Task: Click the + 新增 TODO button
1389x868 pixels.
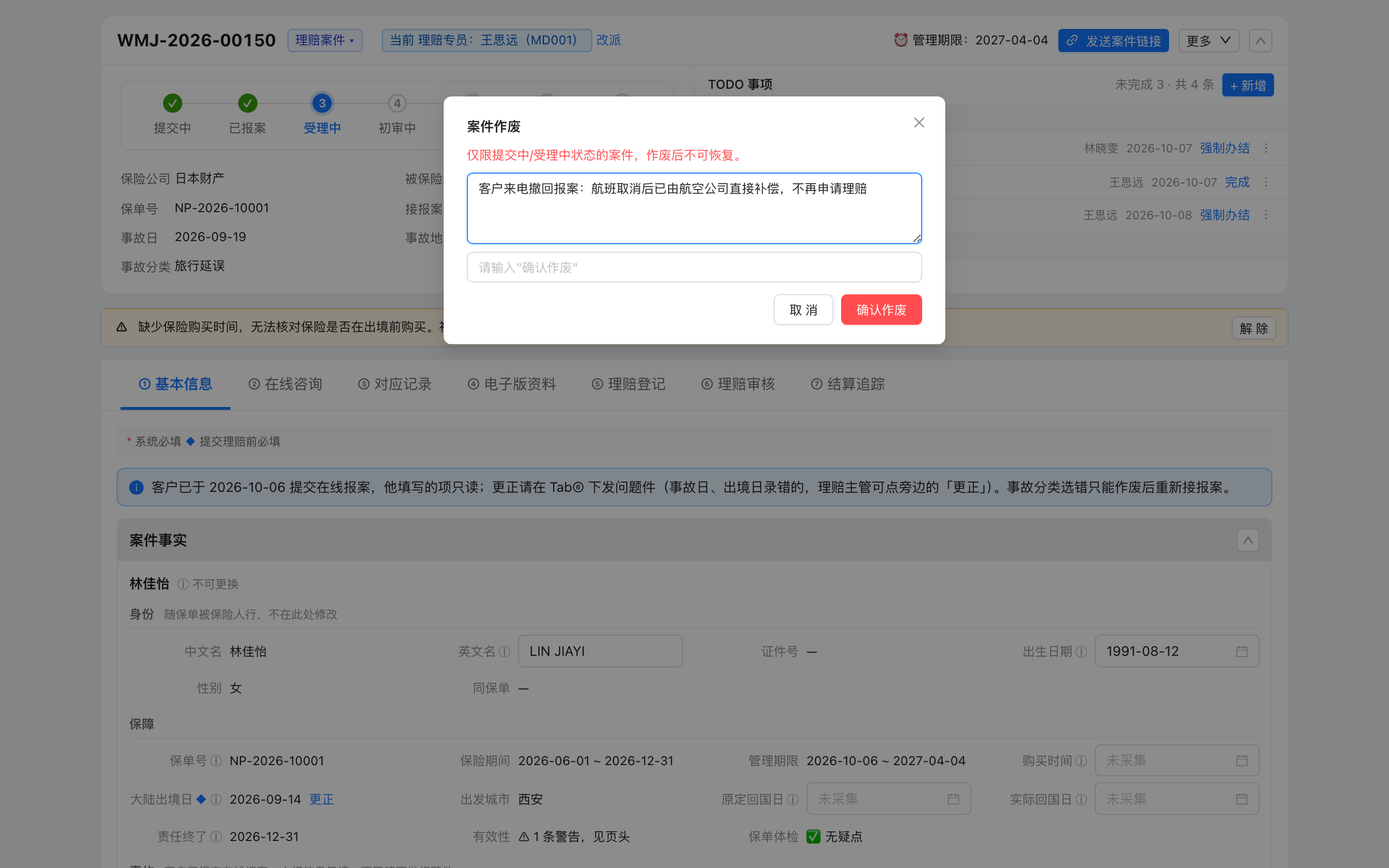Action: pos(1248,86)
